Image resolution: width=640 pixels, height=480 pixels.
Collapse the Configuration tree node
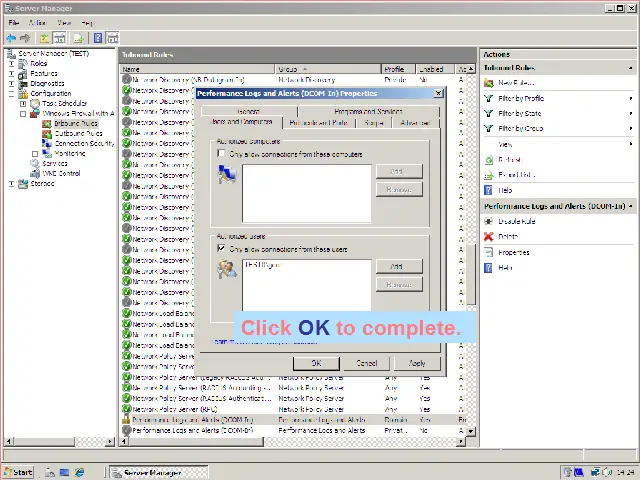tap(11, 94)
